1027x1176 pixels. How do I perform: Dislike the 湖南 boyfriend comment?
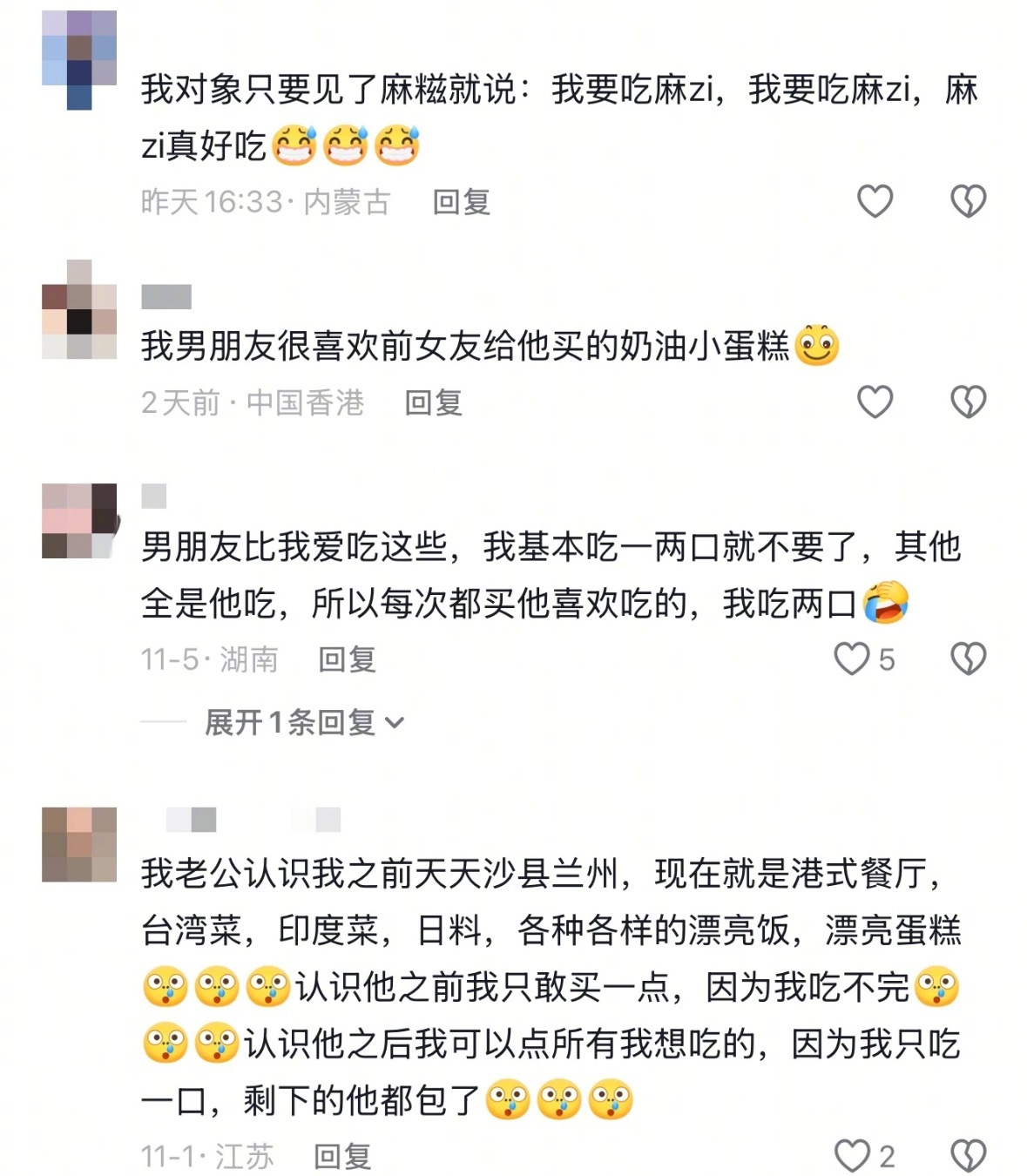click(968, 659)
